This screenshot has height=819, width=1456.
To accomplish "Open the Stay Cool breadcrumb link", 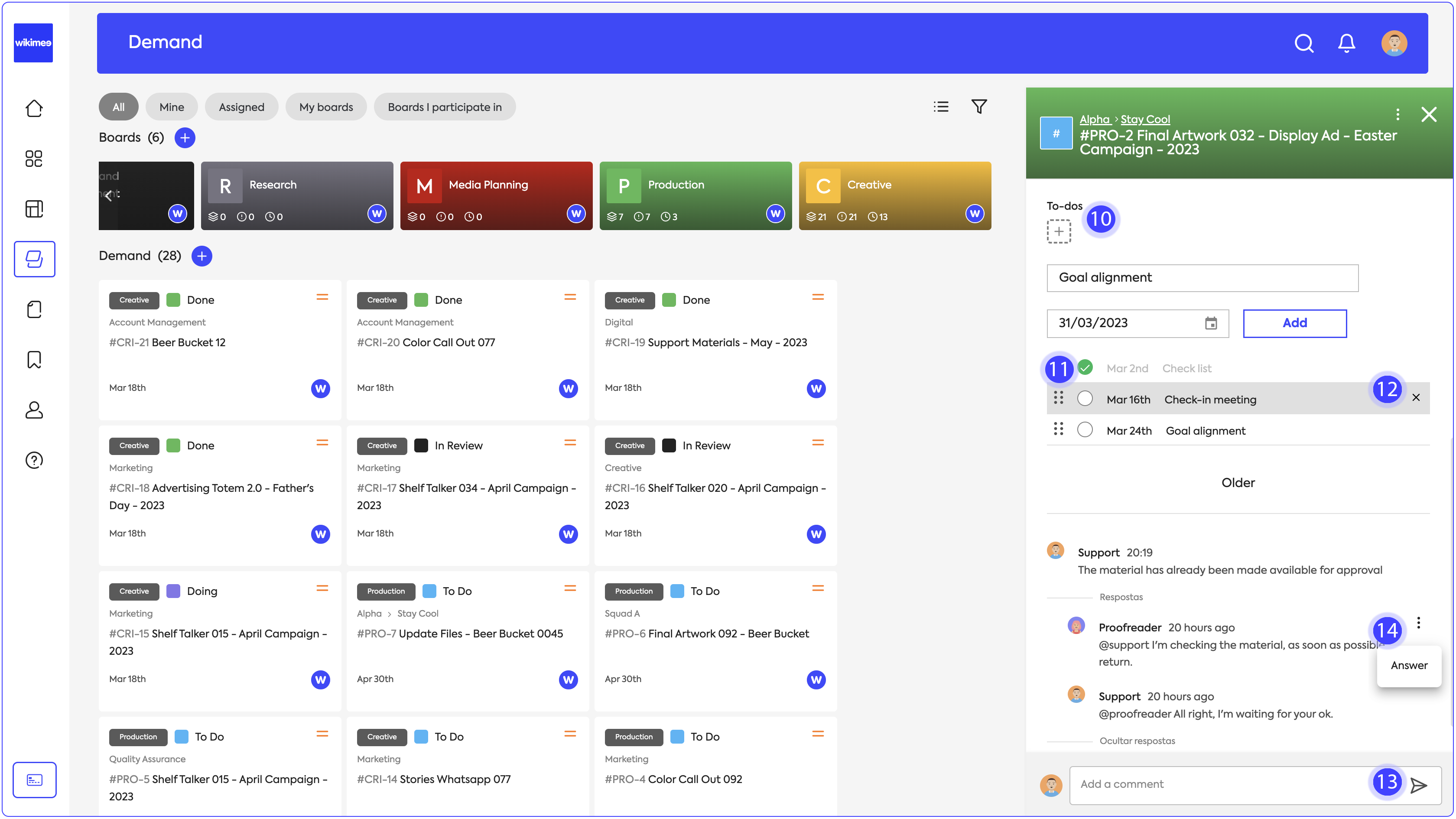I will (x=1145, y=119).
